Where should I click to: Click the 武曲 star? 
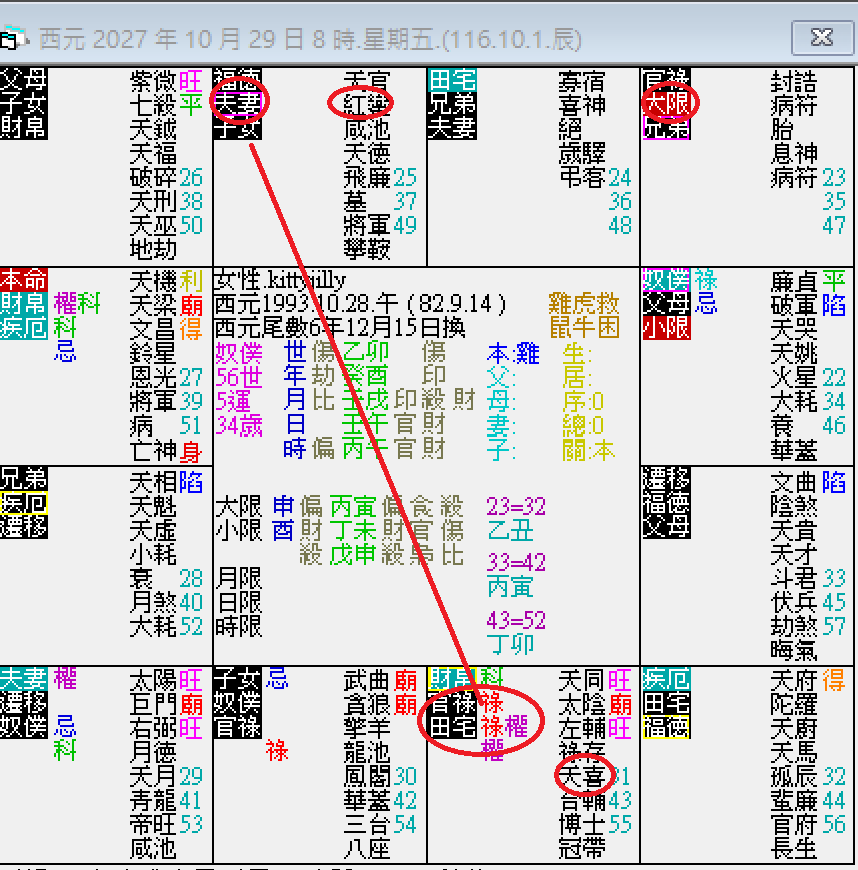click(x=367, y=680)
